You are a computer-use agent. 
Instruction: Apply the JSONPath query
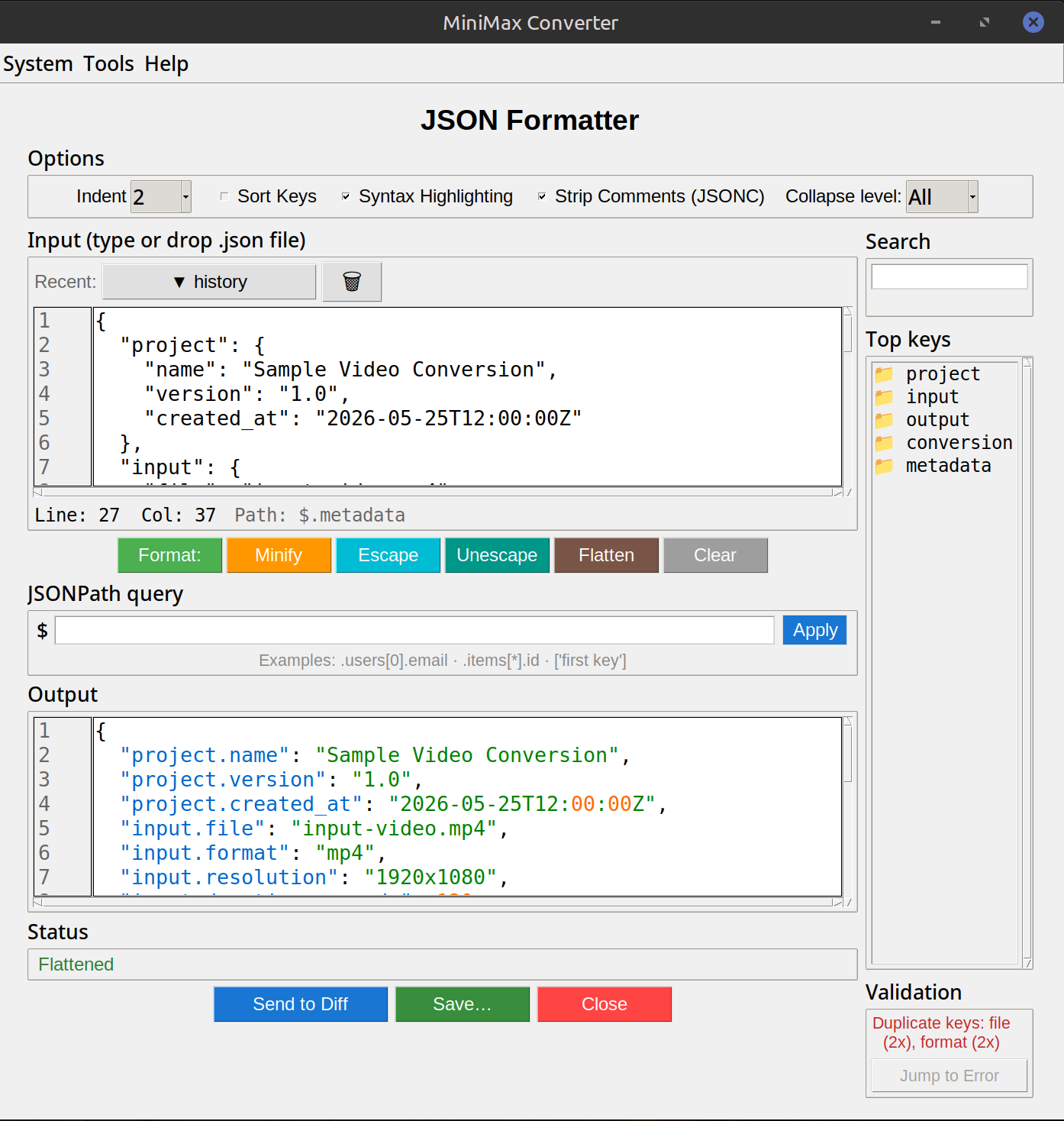coord(815,630)
